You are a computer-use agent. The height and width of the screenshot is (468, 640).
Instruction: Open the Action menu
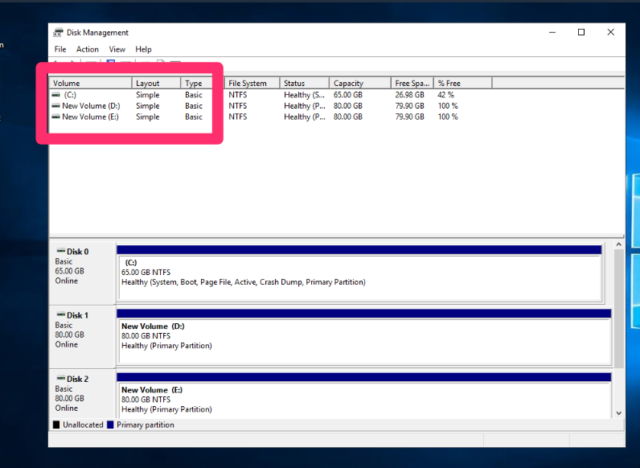click(x=87, y=49)
